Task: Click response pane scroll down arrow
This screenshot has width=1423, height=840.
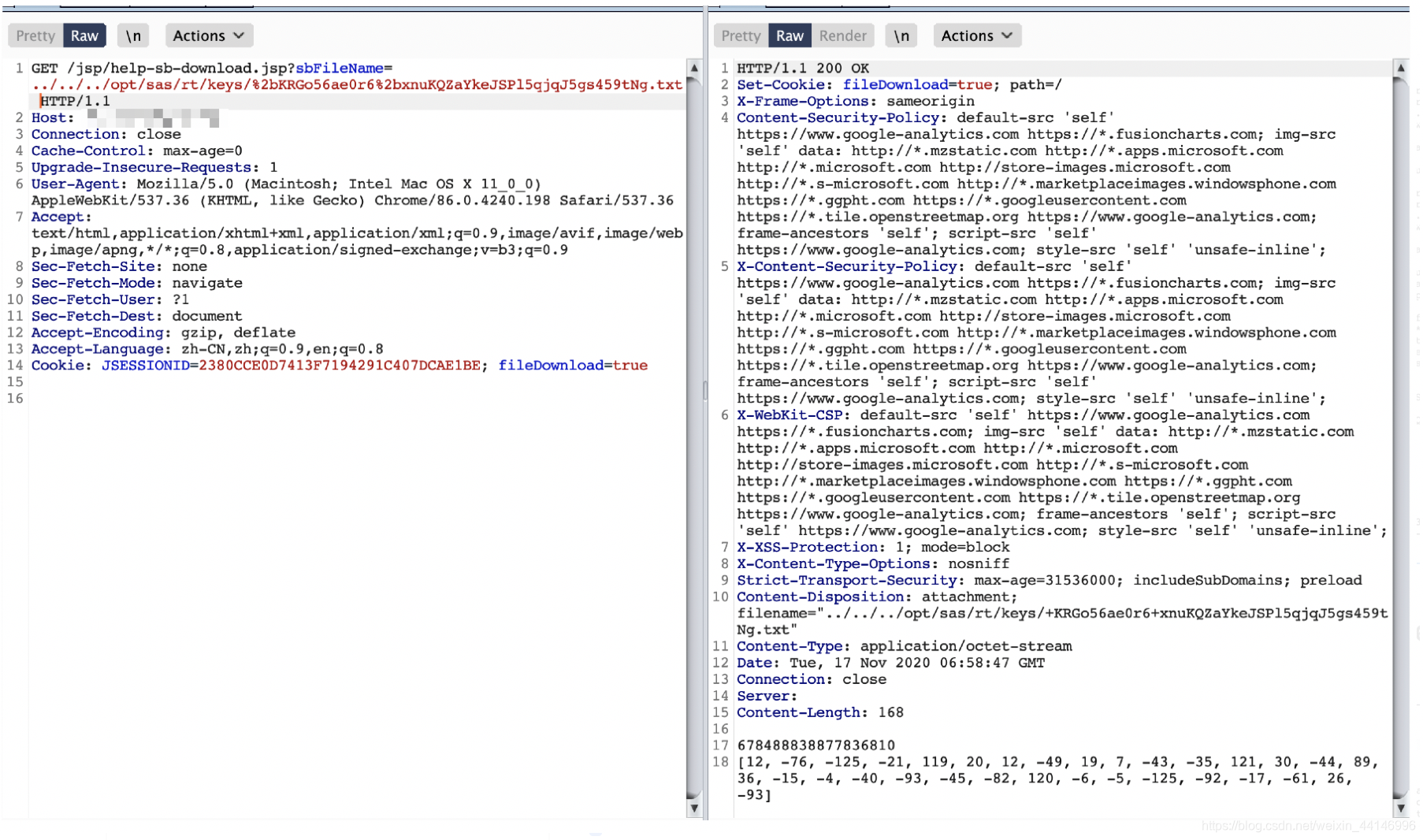Action: pyautogui.click(x=1401, y=808)
